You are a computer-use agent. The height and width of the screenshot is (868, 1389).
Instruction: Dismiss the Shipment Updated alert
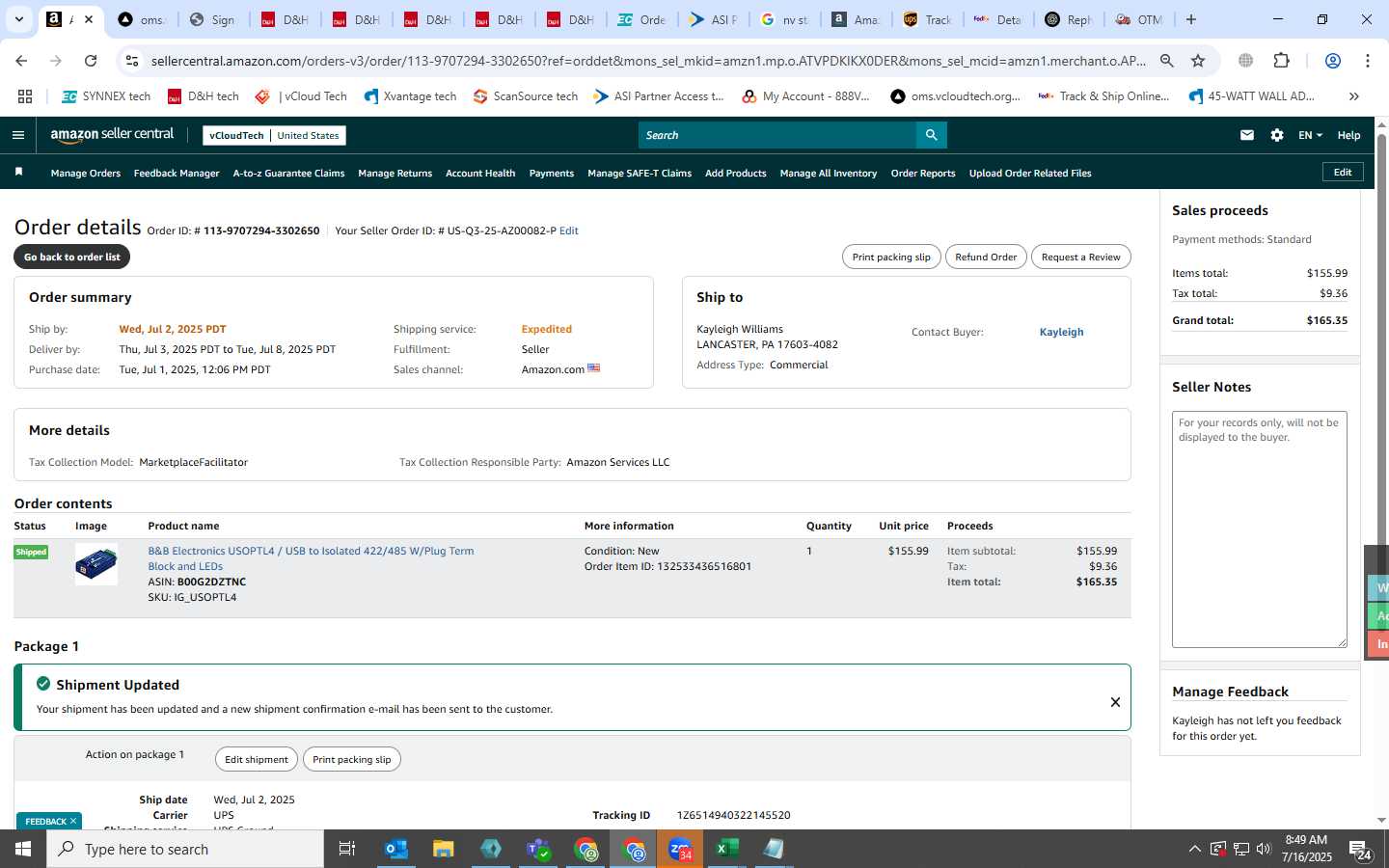1115,702
